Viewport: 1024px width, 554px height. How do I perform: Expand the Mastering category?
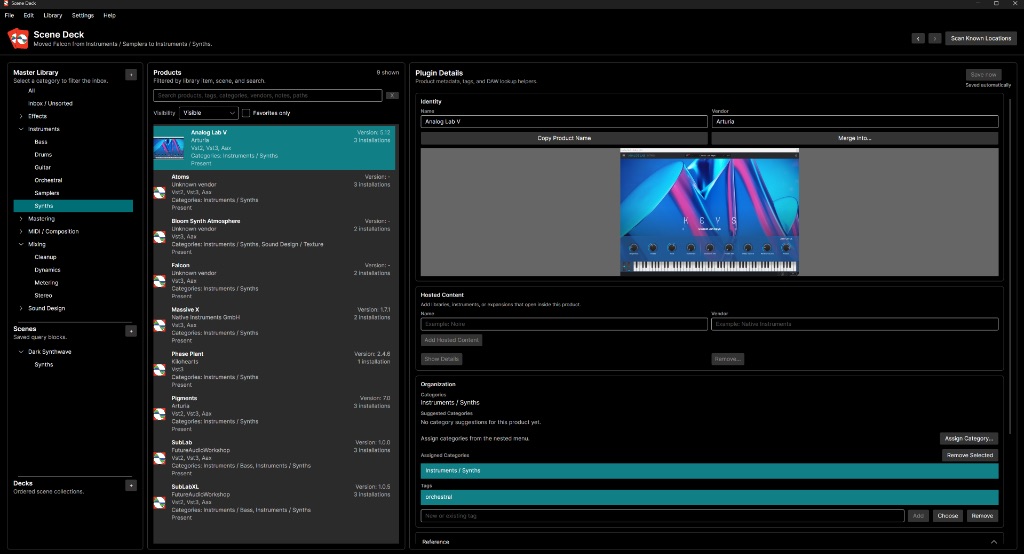21,219
